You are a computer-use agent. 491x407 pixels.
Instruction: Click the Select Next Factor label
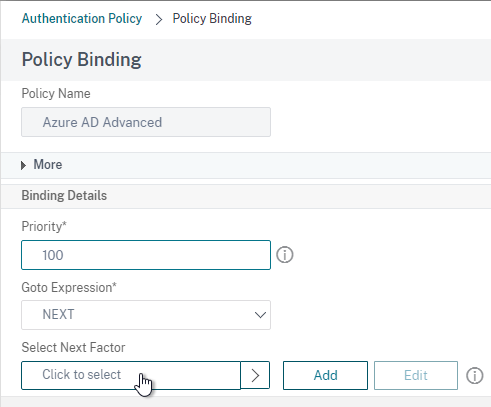[x=73, y=348]
